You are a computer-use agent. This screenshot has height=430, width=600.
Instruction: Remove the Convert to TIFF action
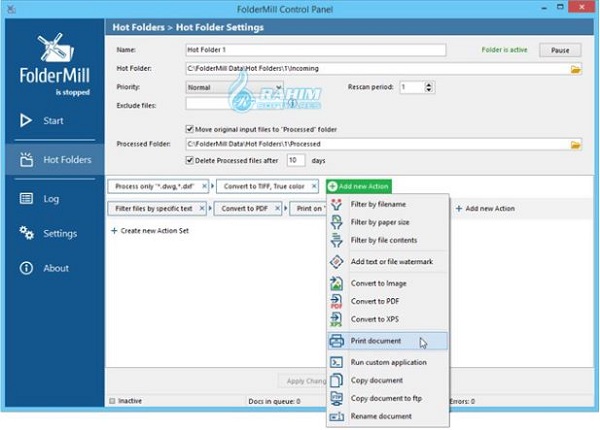click(314, 186)
